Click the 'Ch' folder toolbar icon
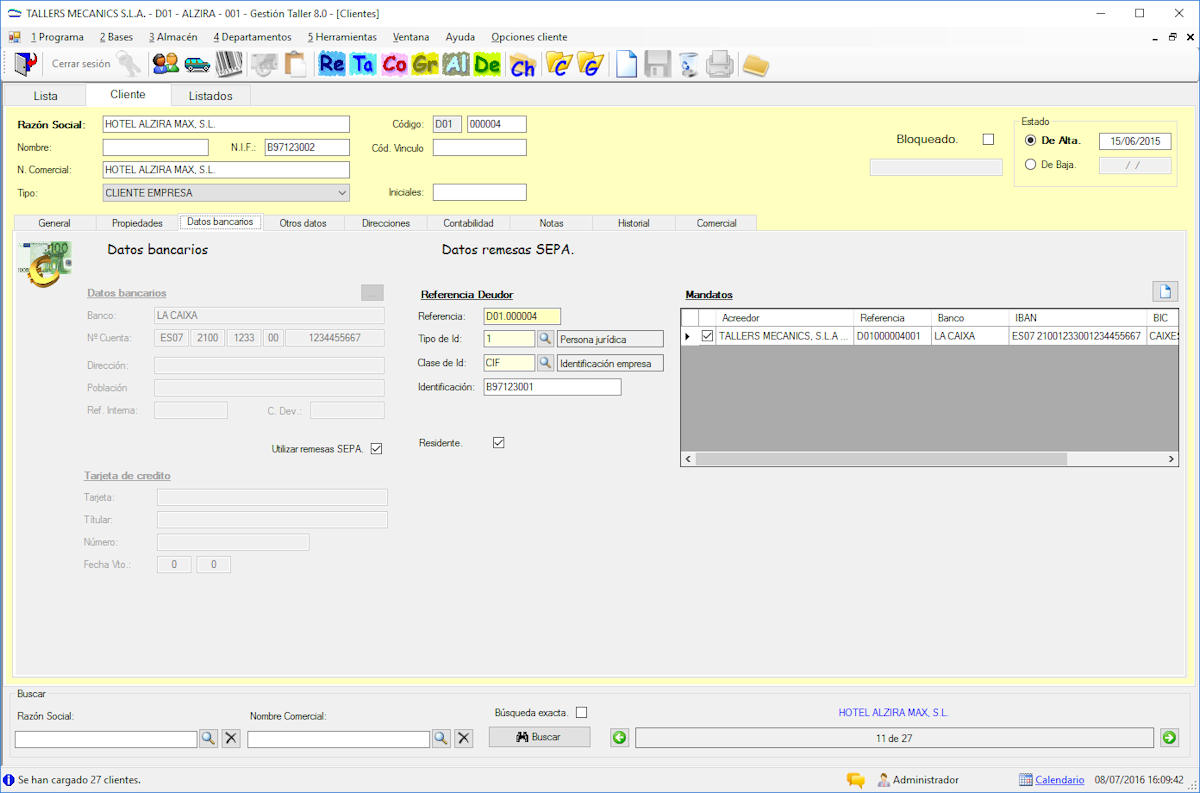 [x=522, y=65]
